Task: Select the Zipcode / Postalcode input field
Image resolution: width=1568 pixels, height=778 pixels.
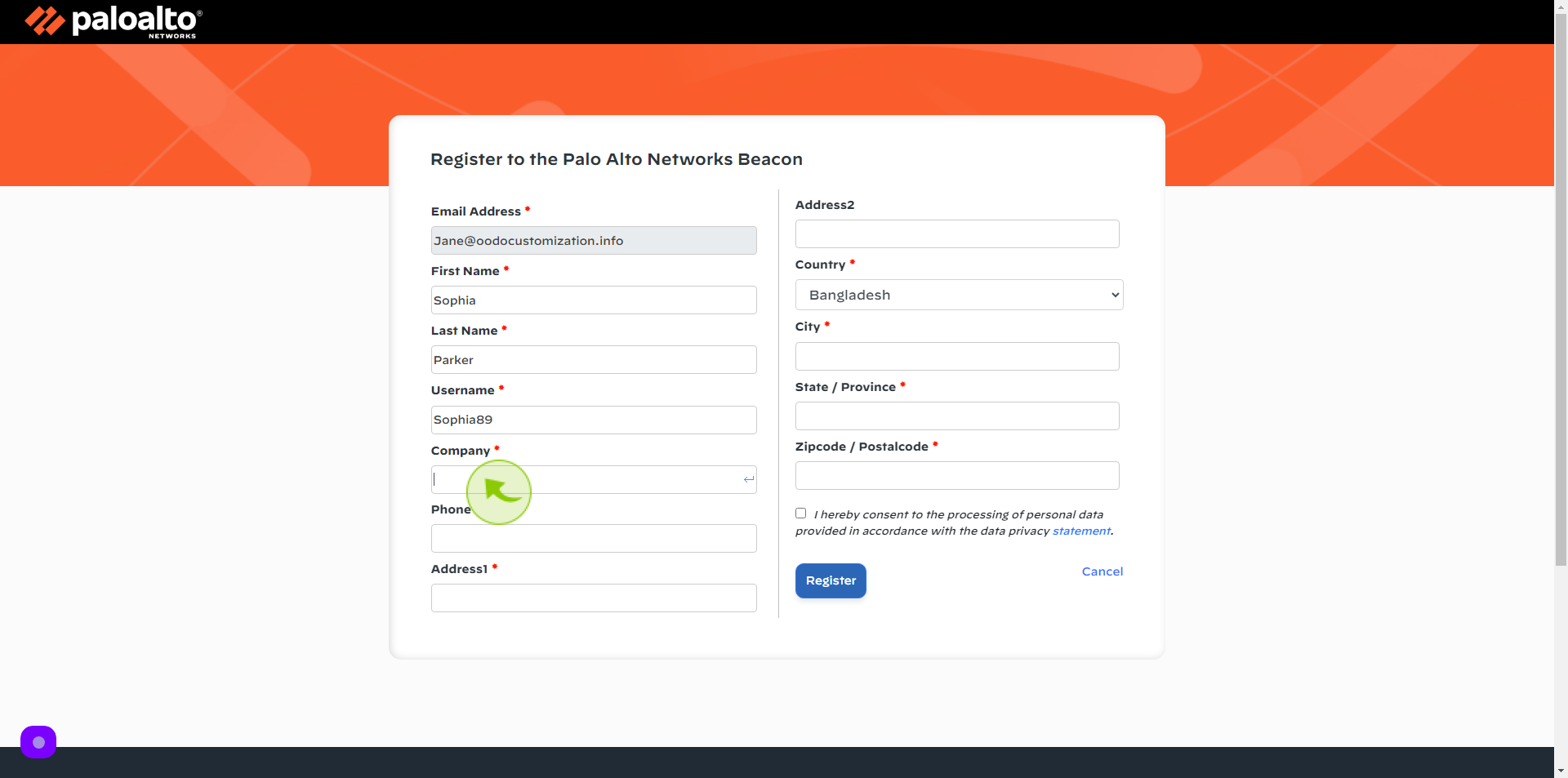Action: coord(957,475)
